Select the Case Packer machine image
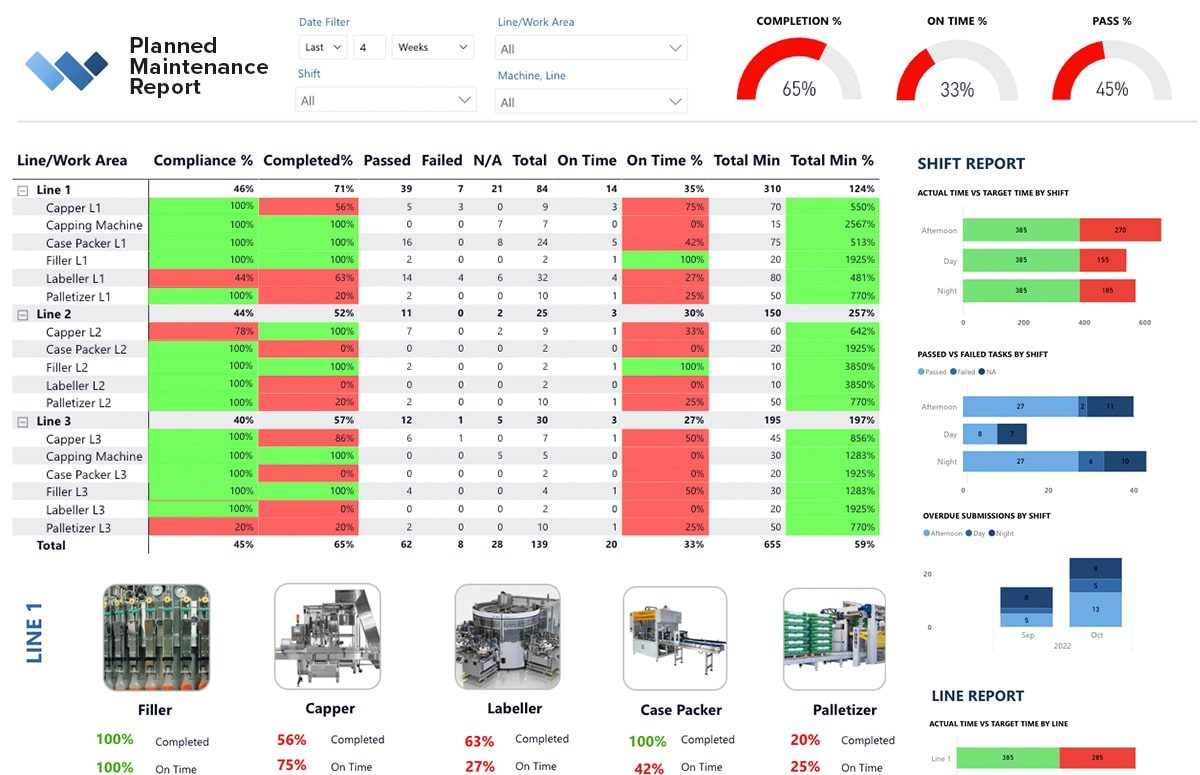1200x775 pixels. tap(675, 638)
